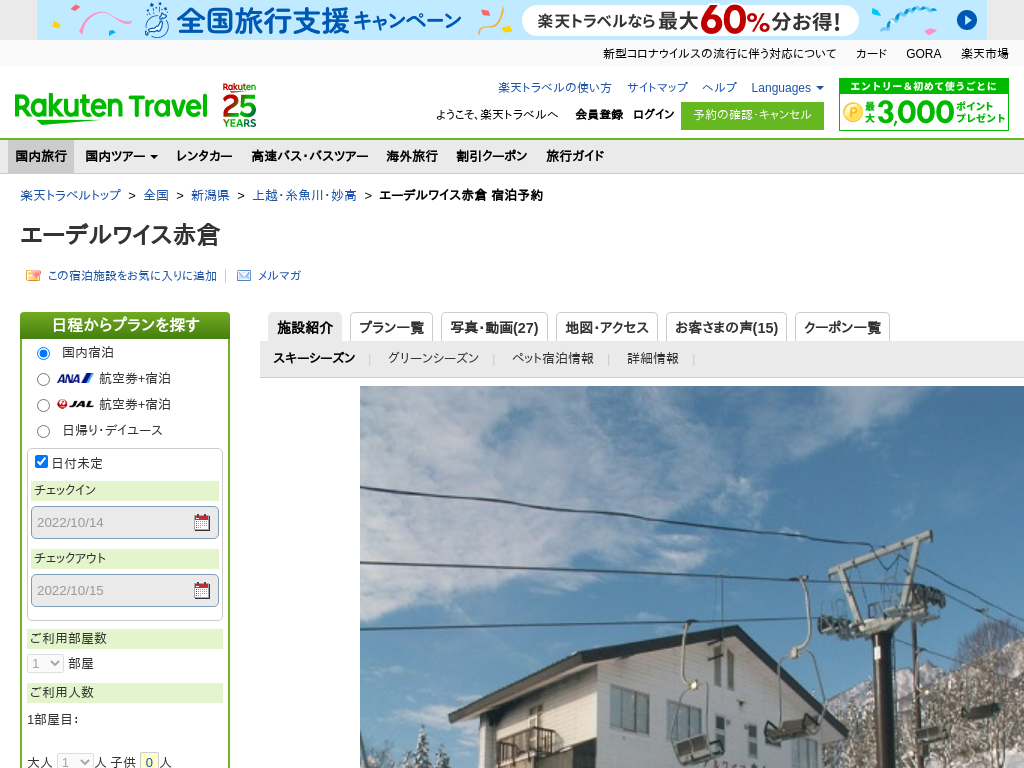Click the JAL logo in search panel
Screen dimensions: 1024x768
[x=75, y=404]
